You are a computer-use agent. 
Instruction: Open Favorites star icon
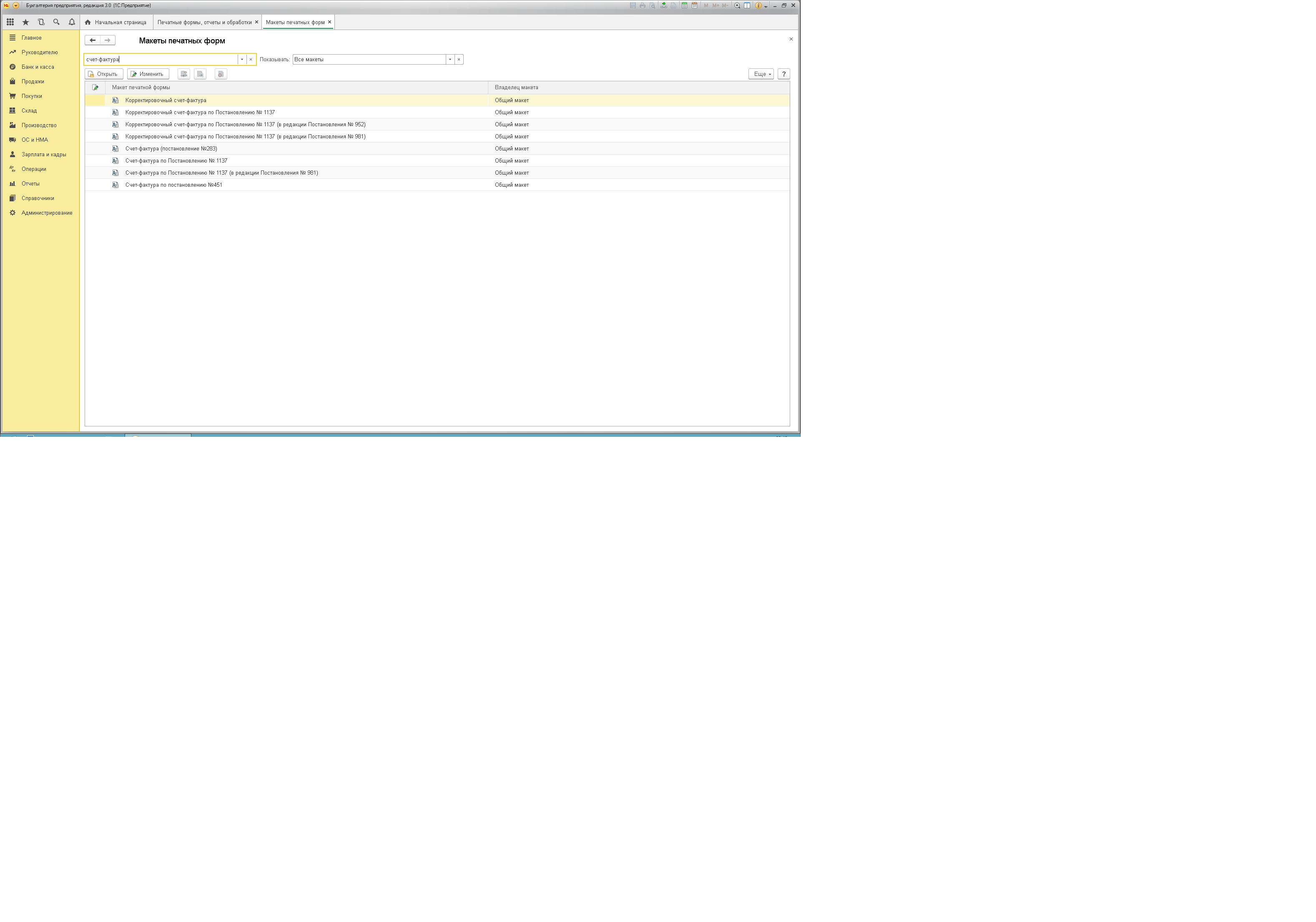point(25,23)
